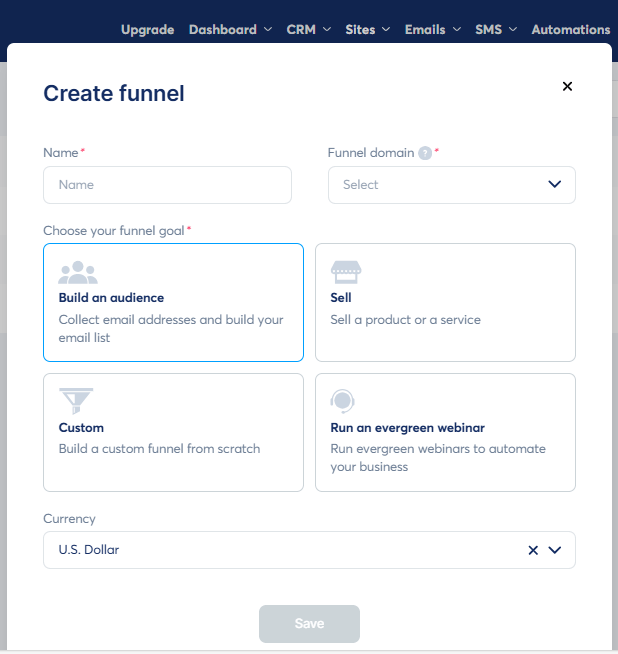
Task: Expand the Dashboard menu
Action: pos(230,30)
